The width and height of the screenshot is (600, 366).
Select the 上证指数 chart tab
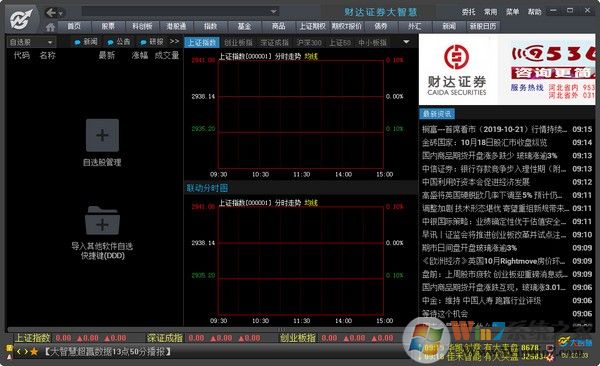tap(202, 42)
